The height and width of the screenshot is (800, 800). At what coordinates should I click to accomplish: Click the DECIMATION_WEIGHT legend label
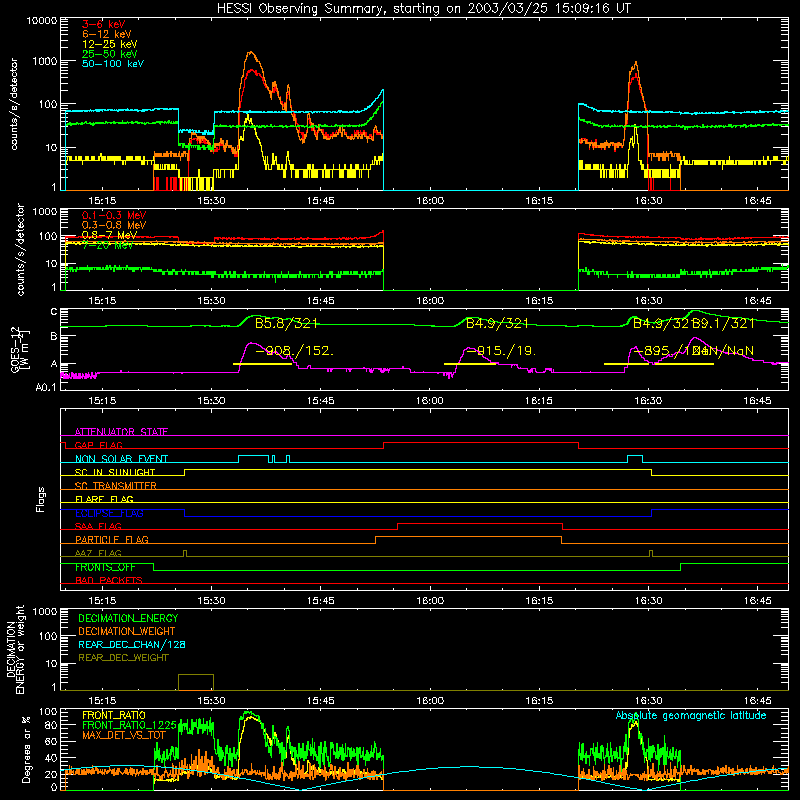[x=127, y=631]
